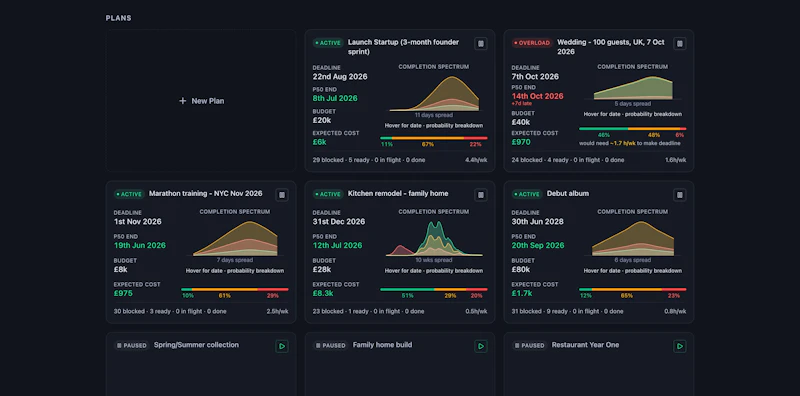Open the Wedding - 100 guests plan title
This screenshot has height=396, width=800.
(x=611, y=47)
